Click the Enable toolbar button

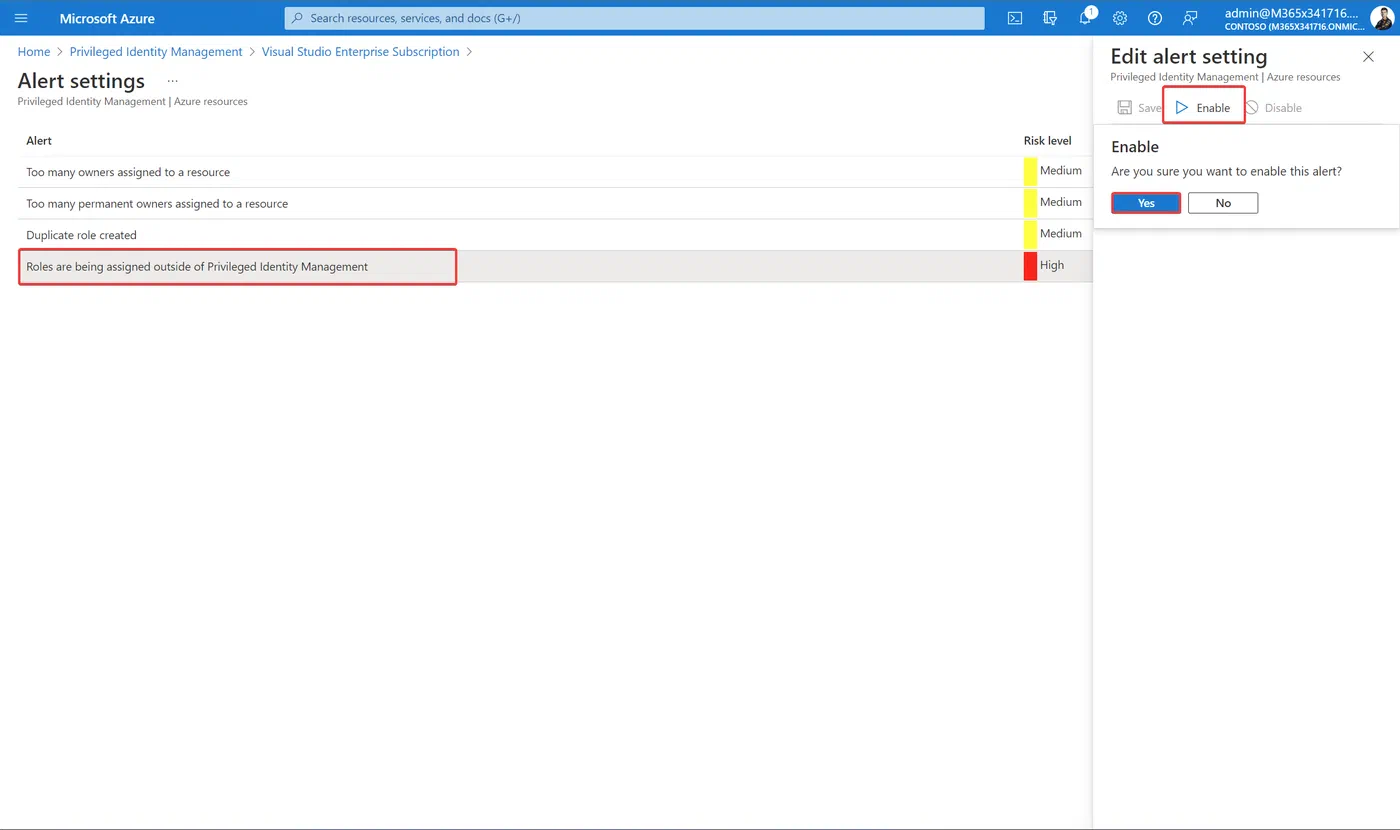point(1203,107)
